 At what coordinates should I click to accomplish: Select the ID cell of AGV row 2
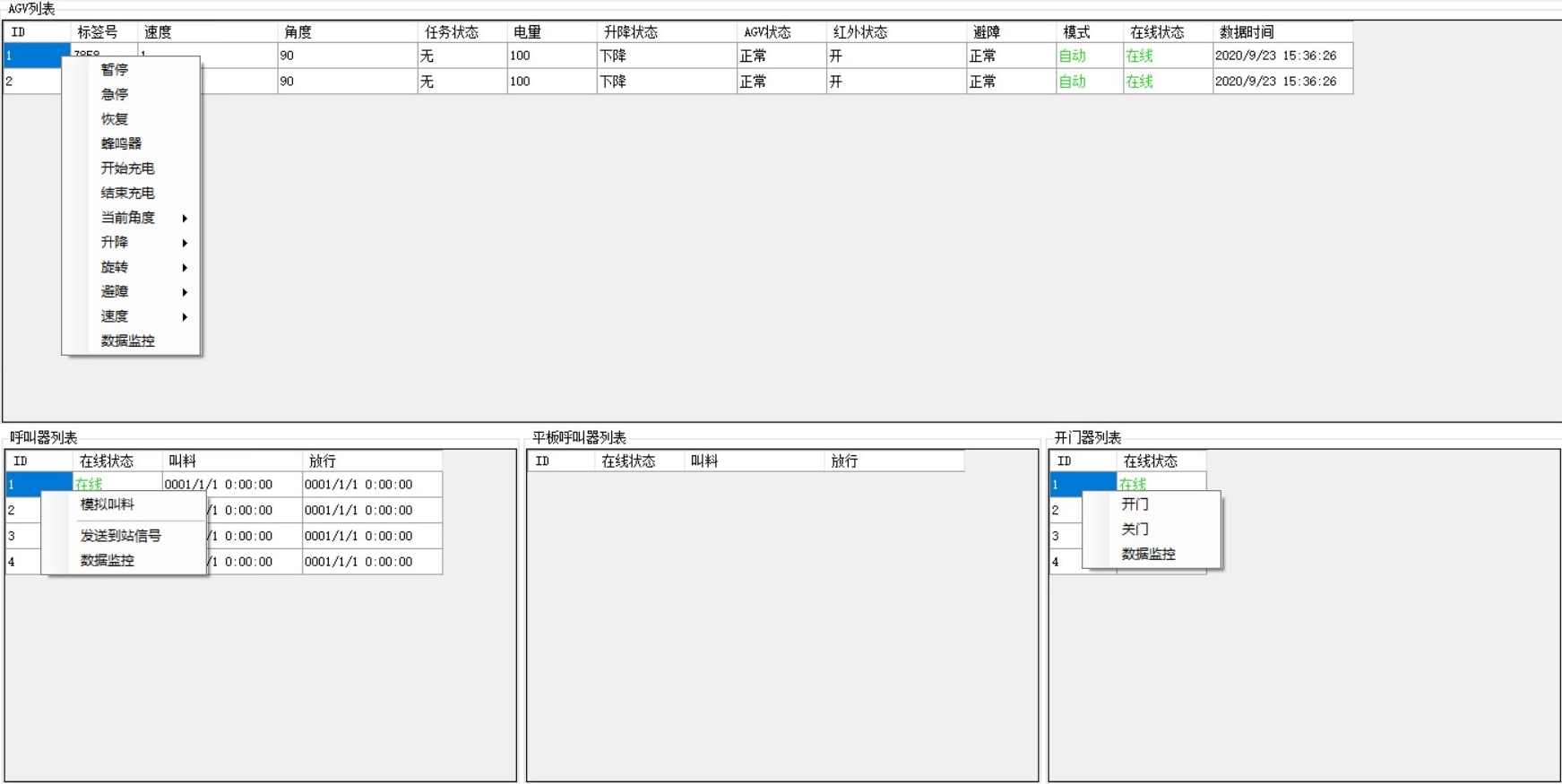(33, 82)
